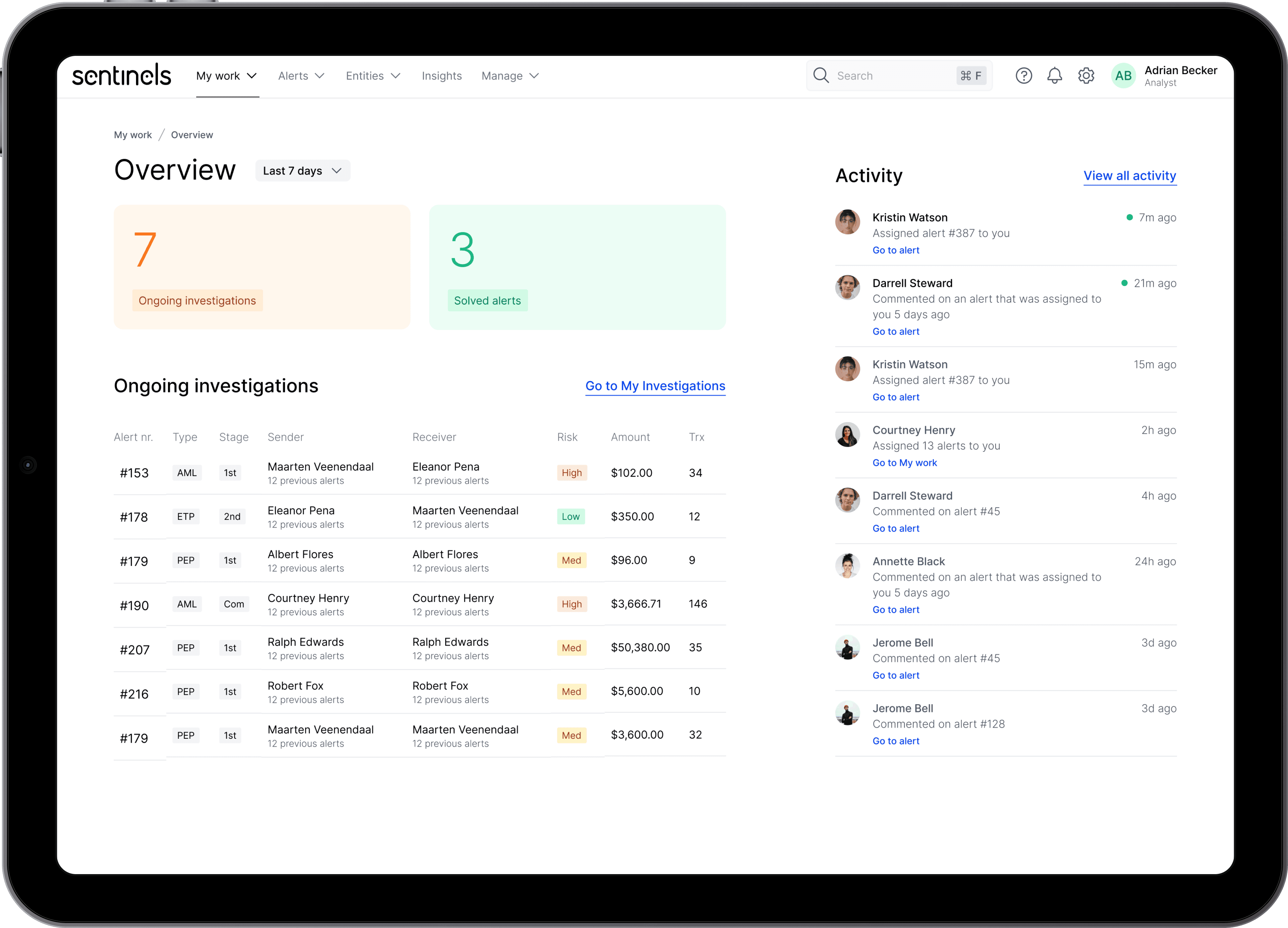Expand the Entities navigation dropdown
Image resolution: width=1288 pixels, height=928 pixels.
tap(373, 76)
